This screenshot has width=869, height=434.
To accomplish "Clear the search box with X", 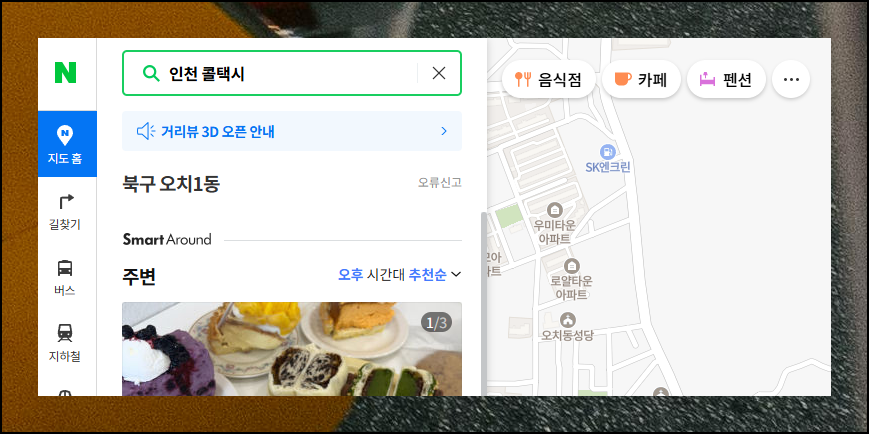I will pos(439,73).
